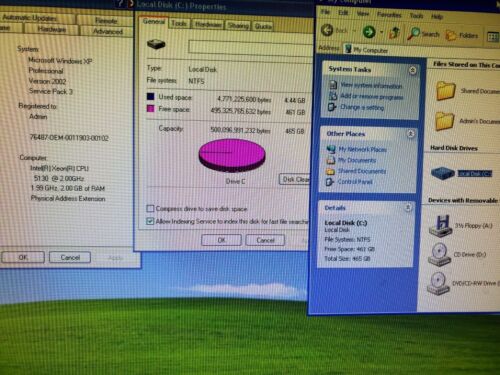
Task: Open the Forward button history dropdown
Action: [382, 33]
